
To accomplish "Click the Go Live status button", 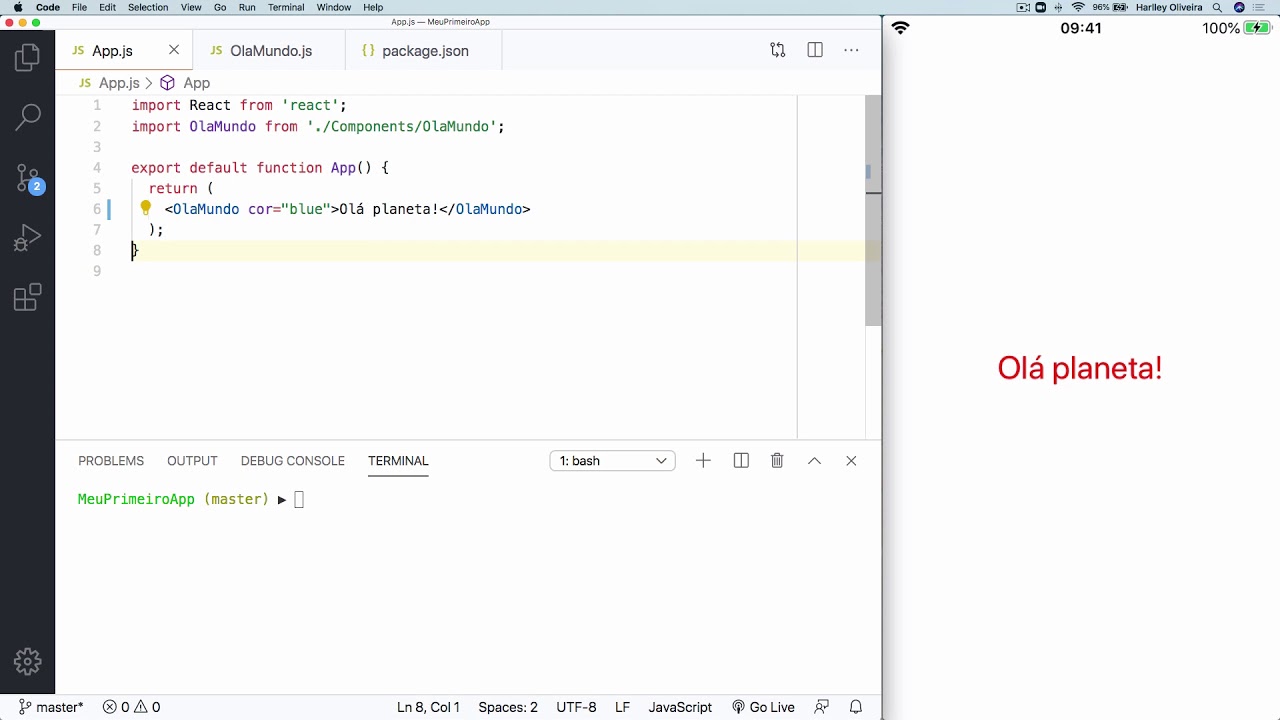I will (x=763, y=707).
